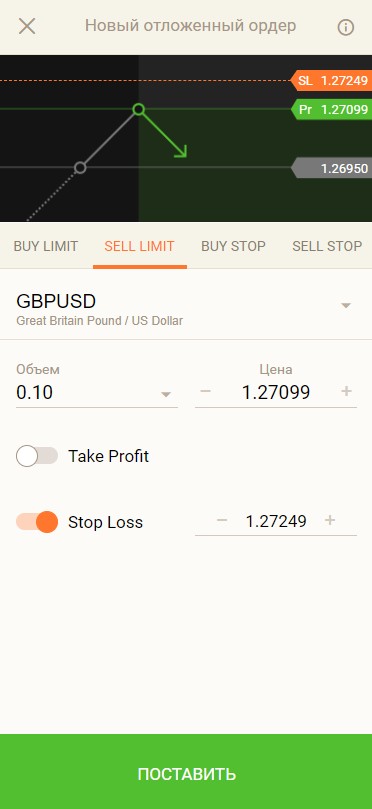Click the gray current price circle on chart
Screen dimensions: 372x809
(x=80, y=168)
